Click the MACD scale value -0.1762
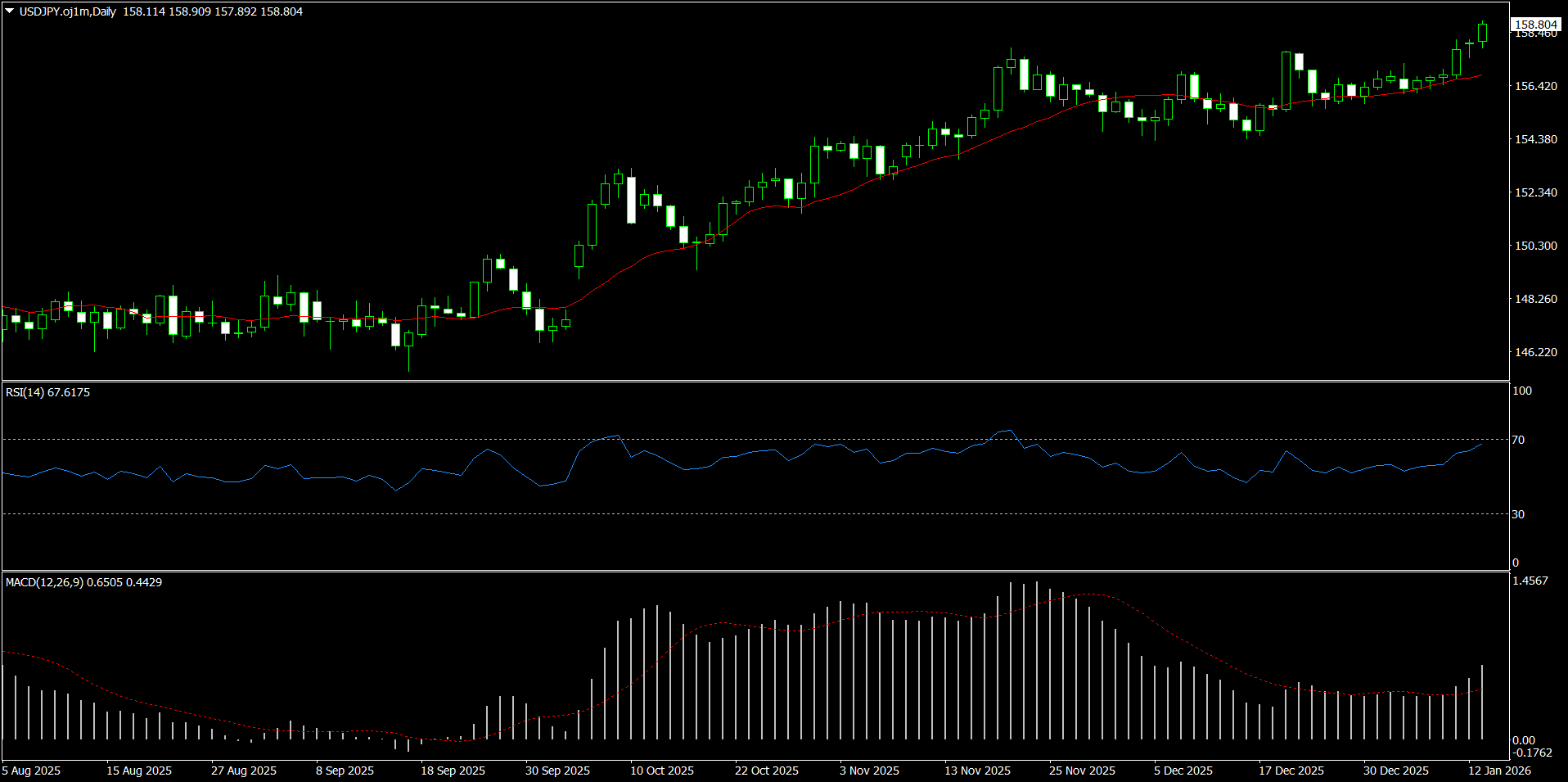Image resolution: width=1568 pixels, height=782 pixels. [x=1532, y=753]
